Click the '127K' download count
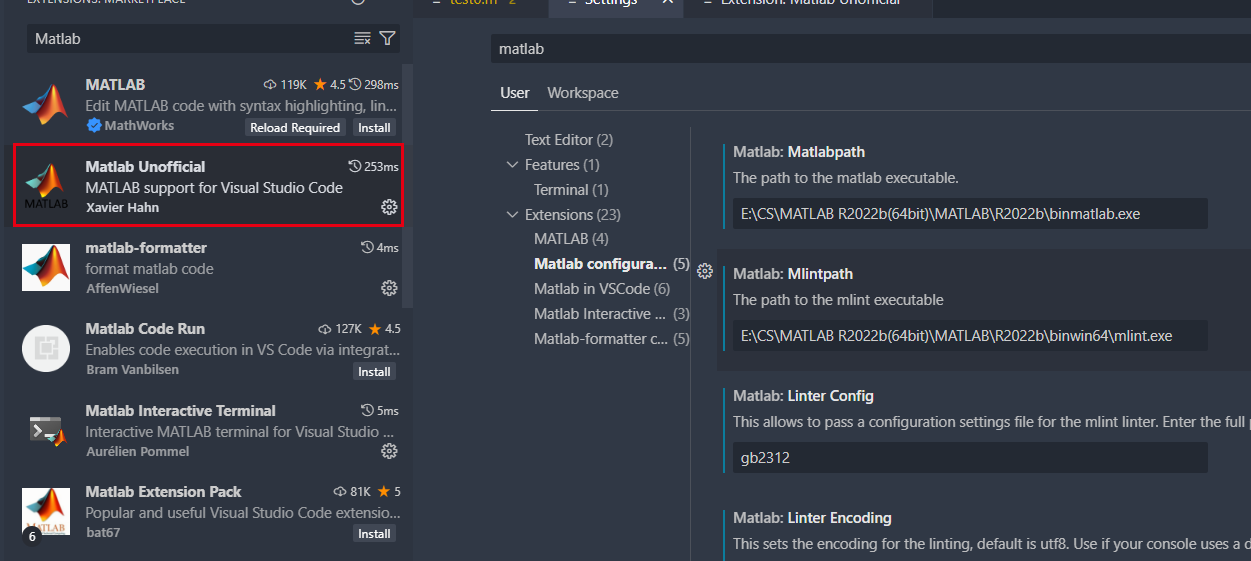1251x561 pixels. point(340,329)
